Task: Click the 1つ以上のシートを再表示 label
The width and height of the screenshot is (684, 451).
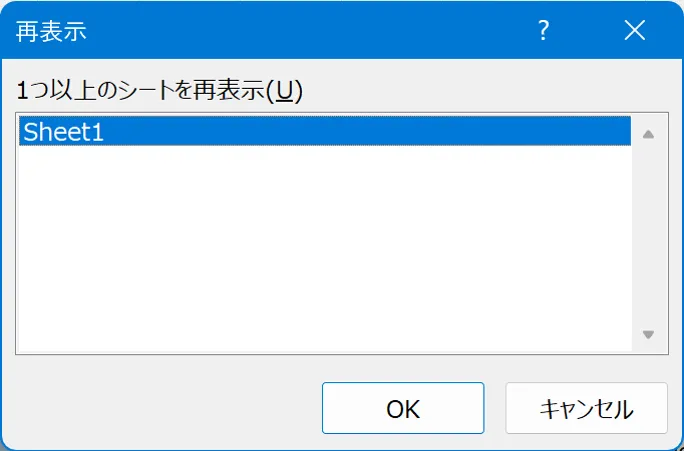Action: click(x=140, y=91)
